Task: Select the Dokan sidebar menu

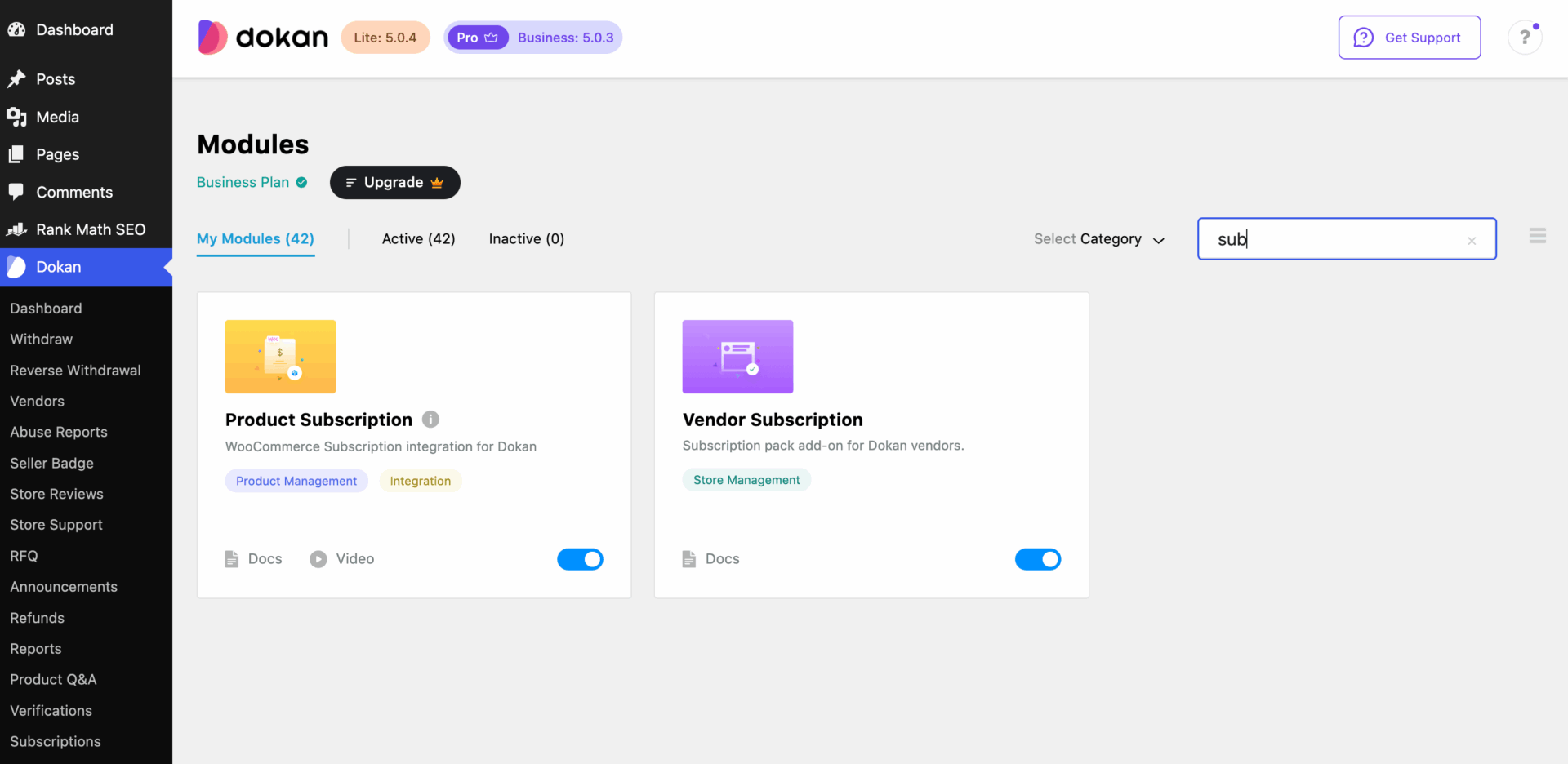Action: (86, 267)
